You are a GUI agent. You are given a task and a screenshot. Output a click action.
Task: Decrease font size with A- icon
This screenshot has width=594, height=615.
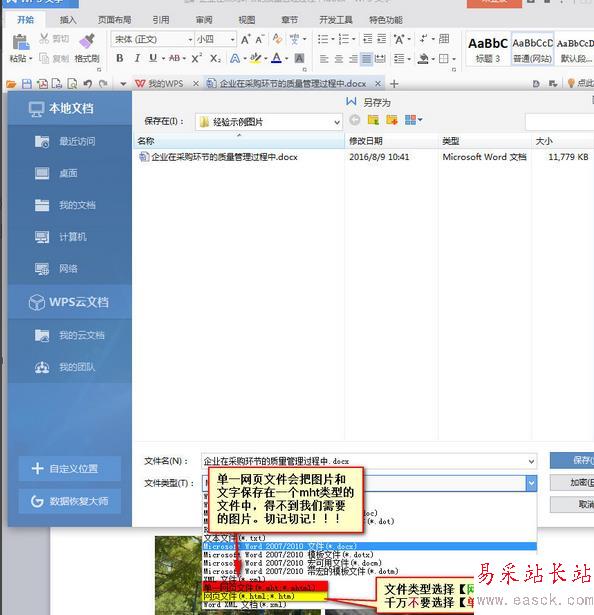click(259, 39)
